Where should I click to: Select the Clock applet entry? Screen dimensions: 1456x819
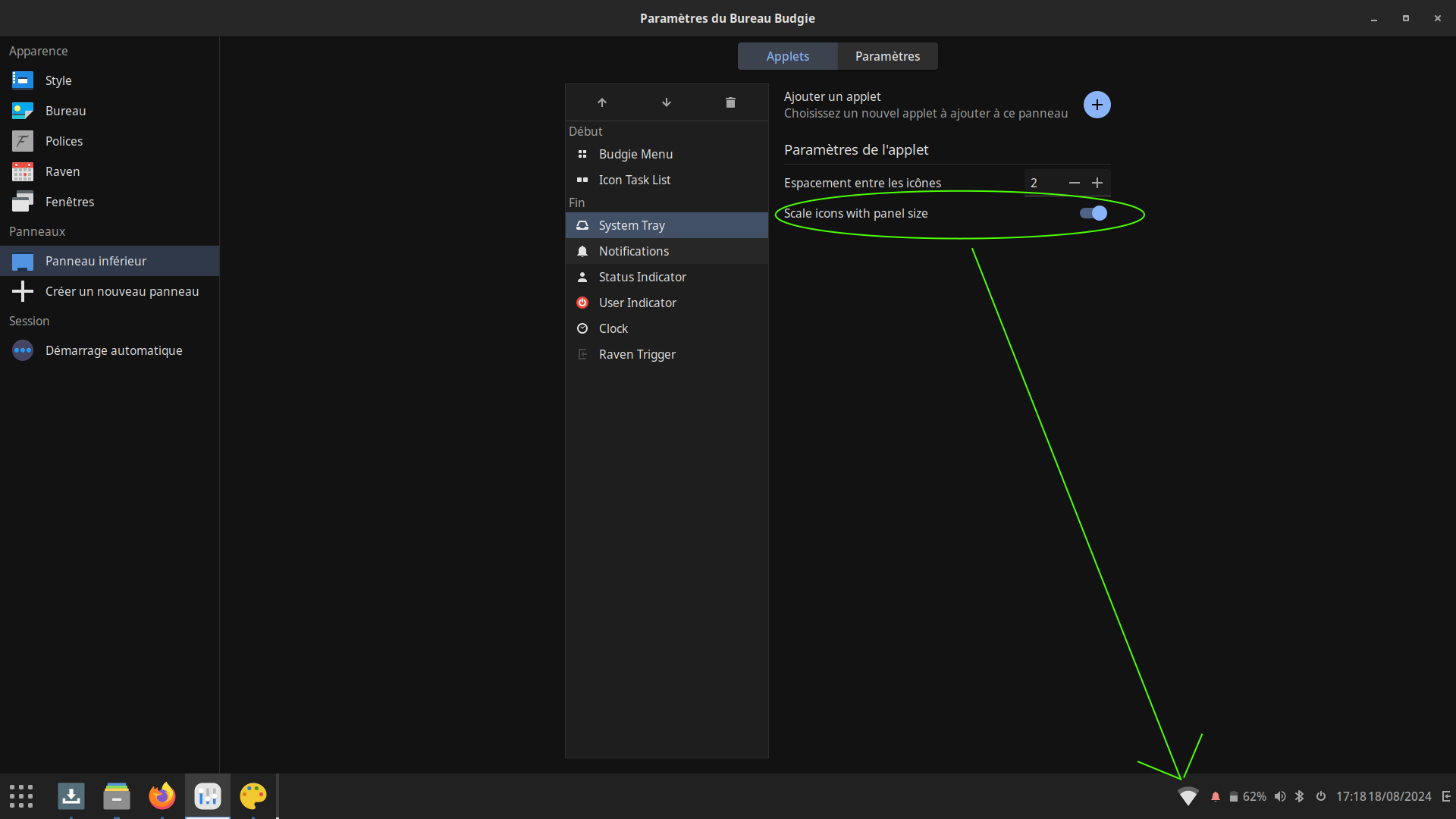[x=613, y=328]
